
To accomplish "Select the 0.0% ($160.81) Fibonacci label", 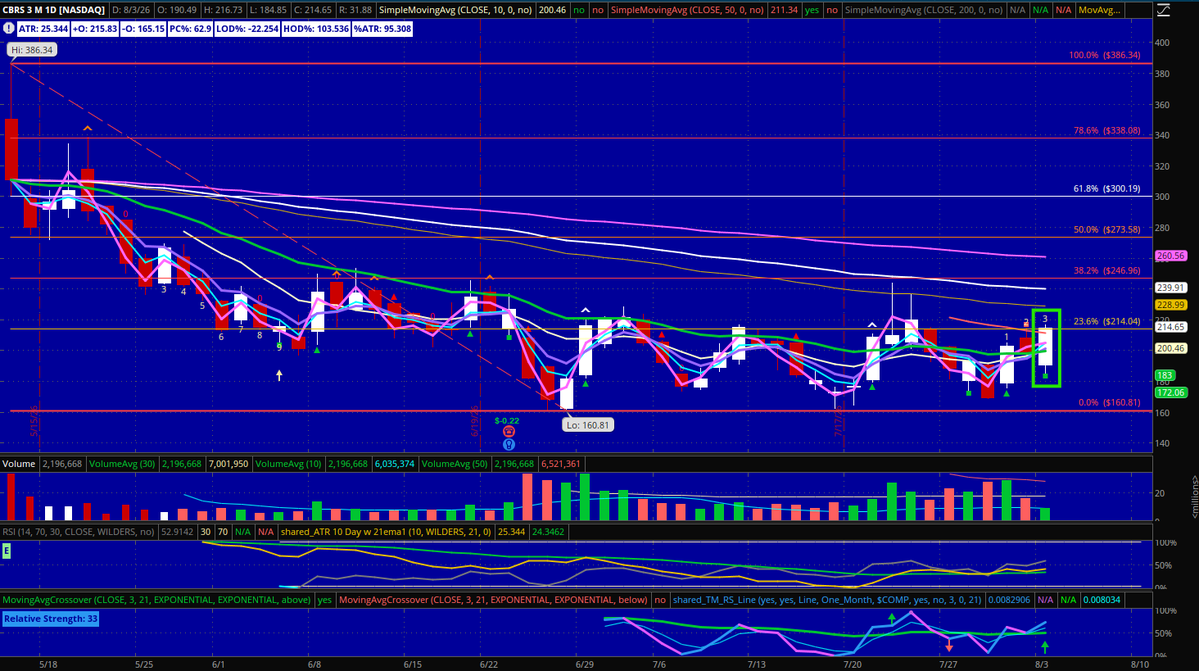I will click(x=1109, y=402).
